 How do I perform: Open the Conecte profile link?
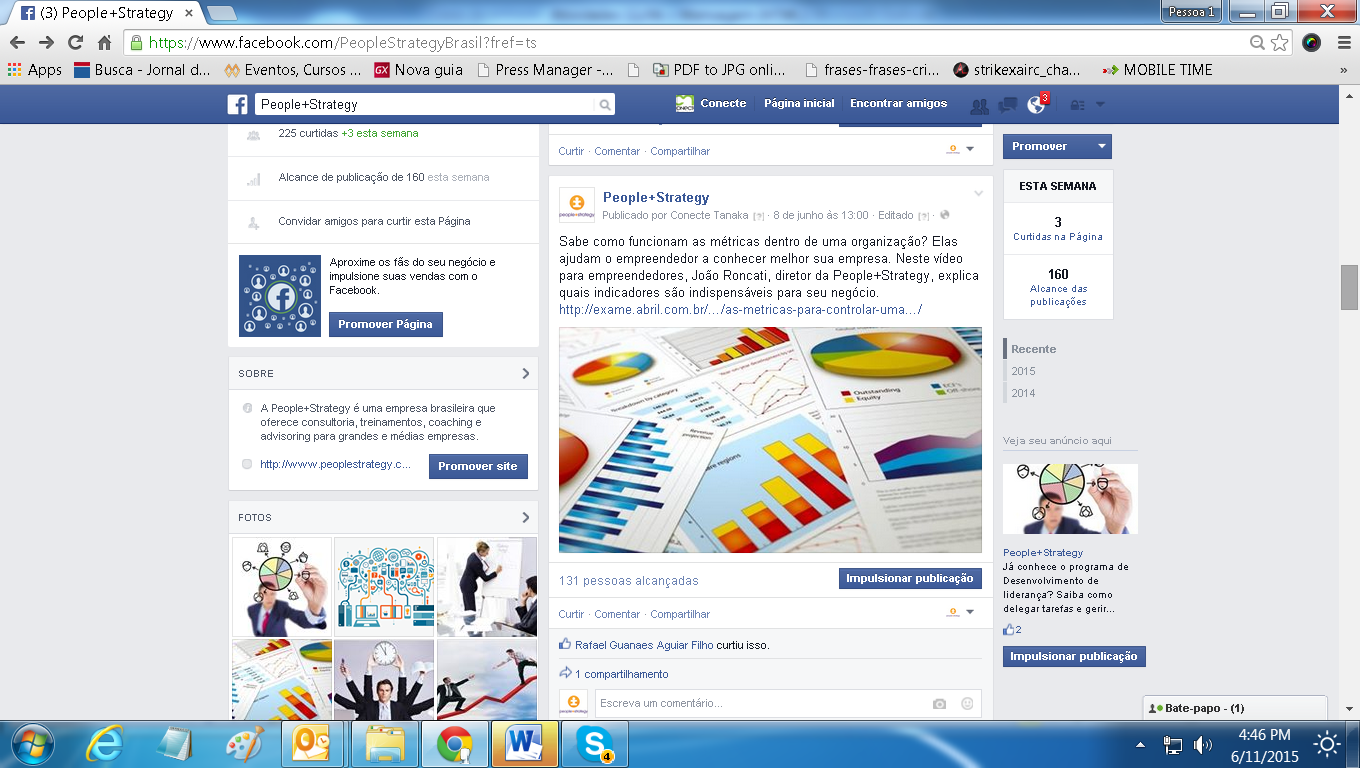[x=711, y=104]
